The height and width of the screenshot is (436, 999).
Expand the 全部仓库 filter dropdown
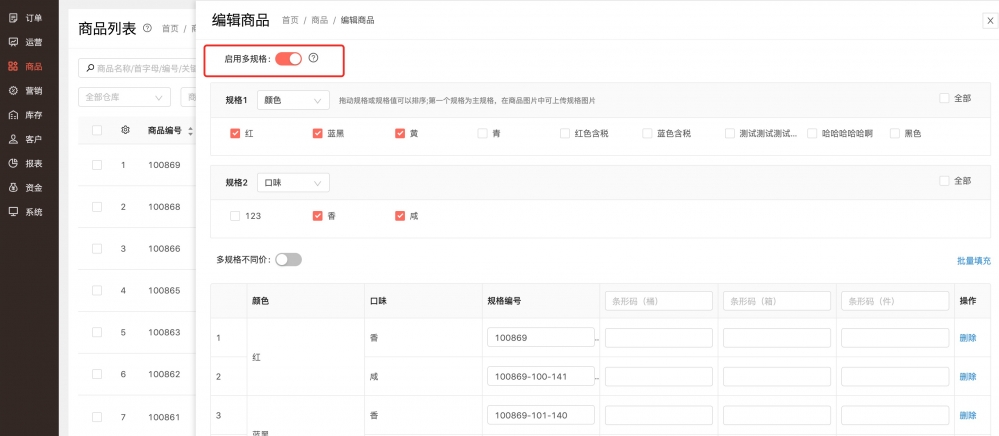tap(124, 97)
